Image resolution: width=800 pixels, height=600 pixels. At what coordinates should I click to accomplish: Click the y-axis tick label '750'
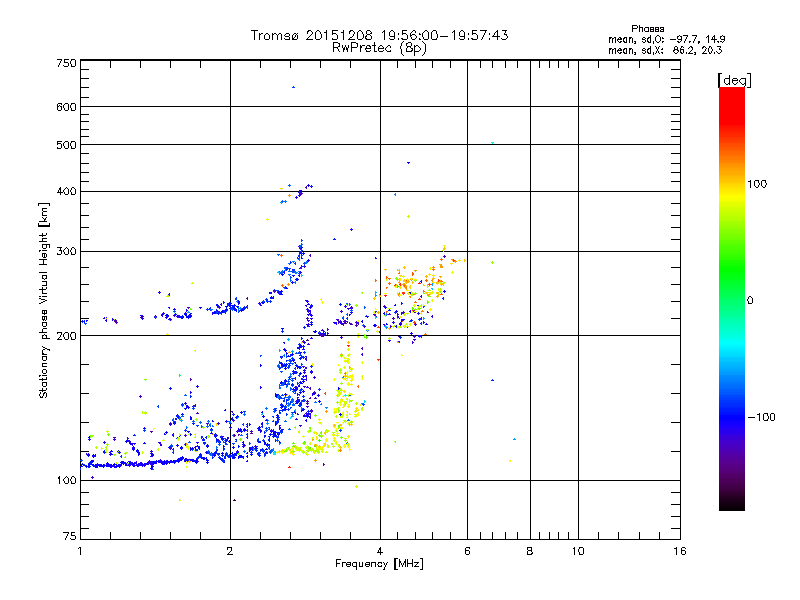(66, 63)
